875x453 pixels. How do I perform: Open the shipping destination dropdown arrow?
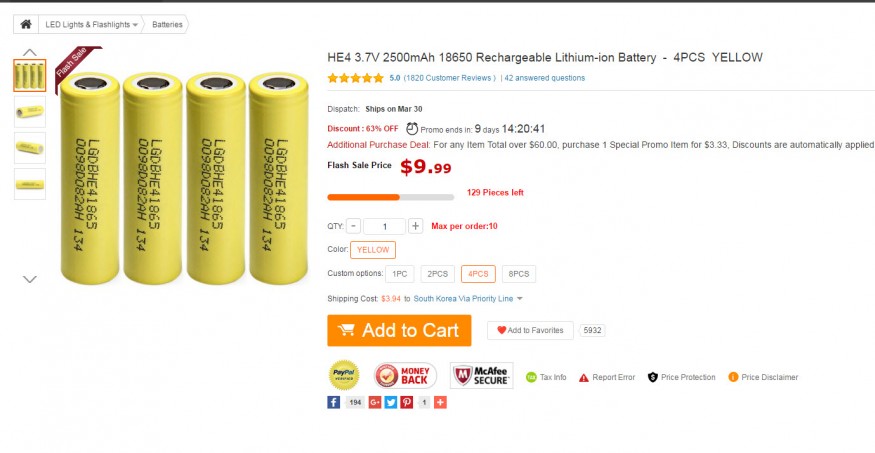(520, 299)
